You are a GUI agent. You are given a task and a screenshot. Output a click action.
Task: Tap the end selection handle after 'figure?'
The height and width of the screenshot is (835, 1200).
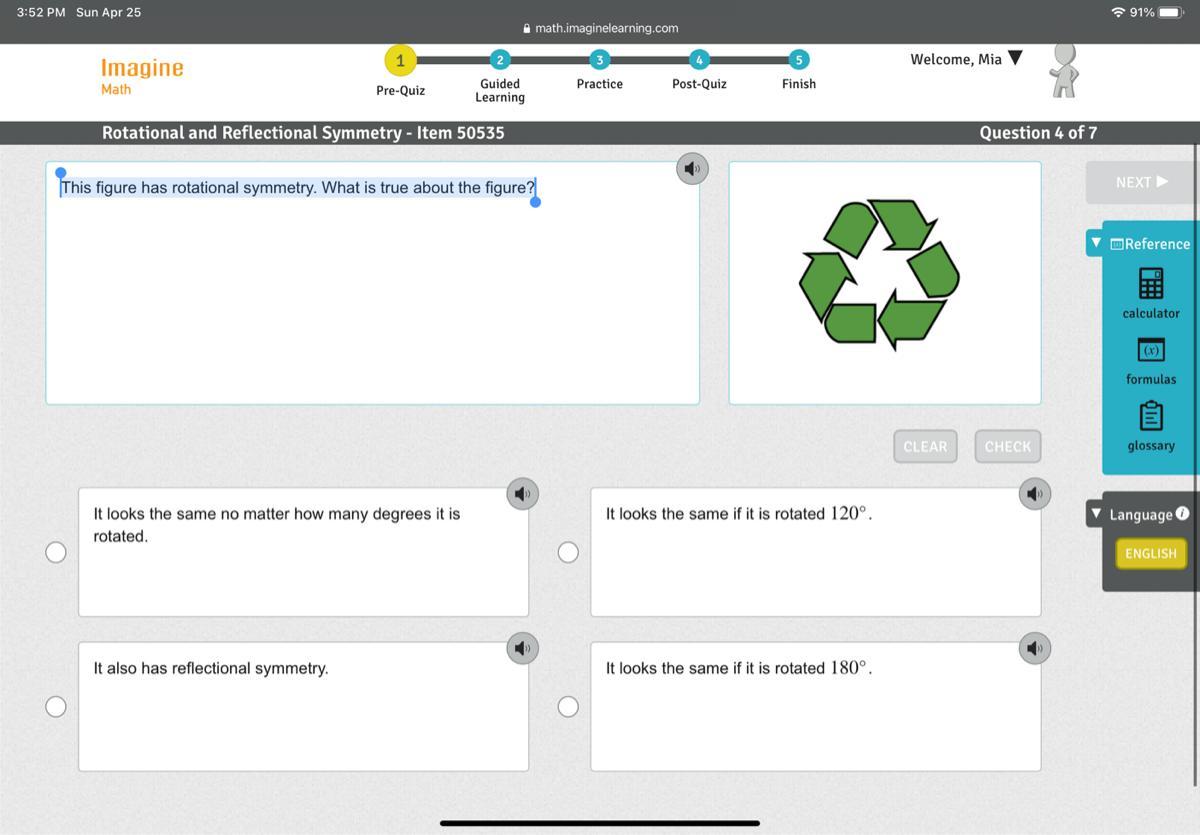click(535, 201)
